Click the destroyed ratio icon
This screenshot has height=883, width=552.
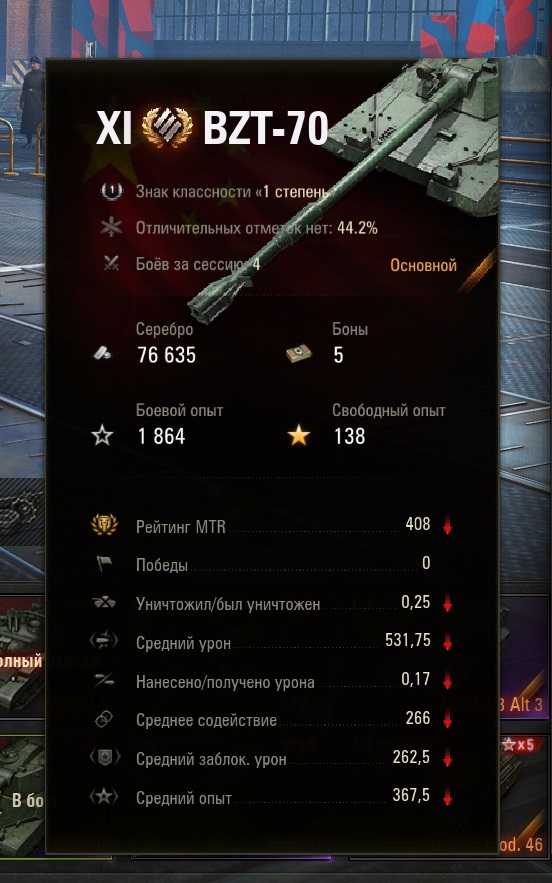104,603
